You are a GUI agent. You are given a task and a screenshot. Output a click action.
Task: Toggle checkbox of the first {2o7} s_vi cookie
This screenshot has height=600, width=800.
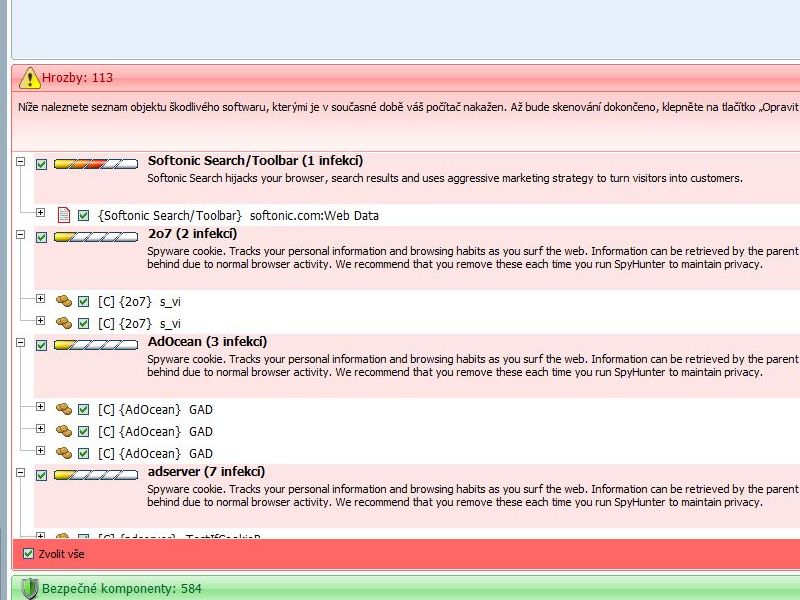coord(83,302)
